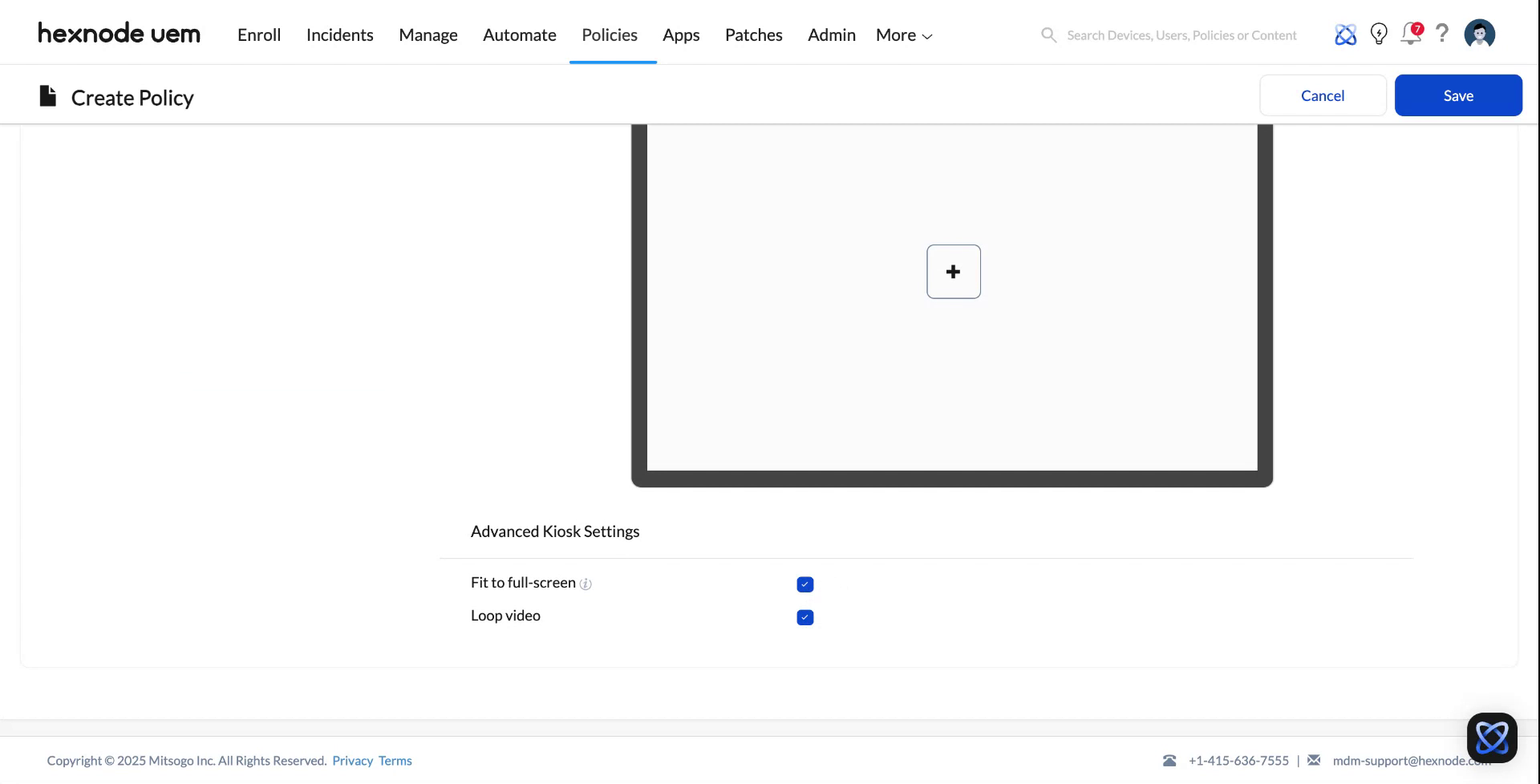View the Fit to full-screen info tooltip
Screen dimensions: 1540x784
click(586, 584)
